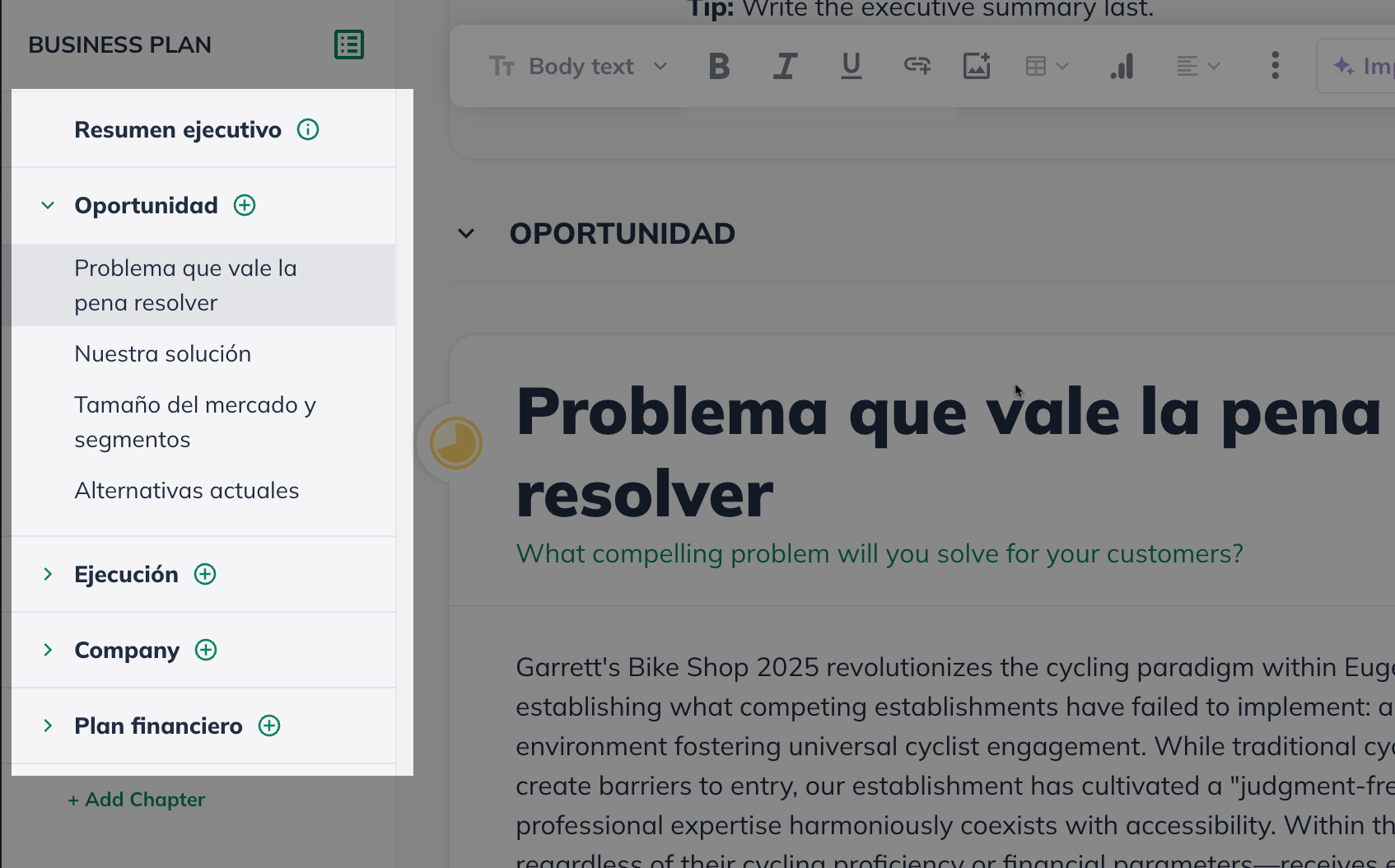Open the outline view icon beside BUSINESS PLAN
This screenshot has width=1395, height=868.
coord(349,44)
